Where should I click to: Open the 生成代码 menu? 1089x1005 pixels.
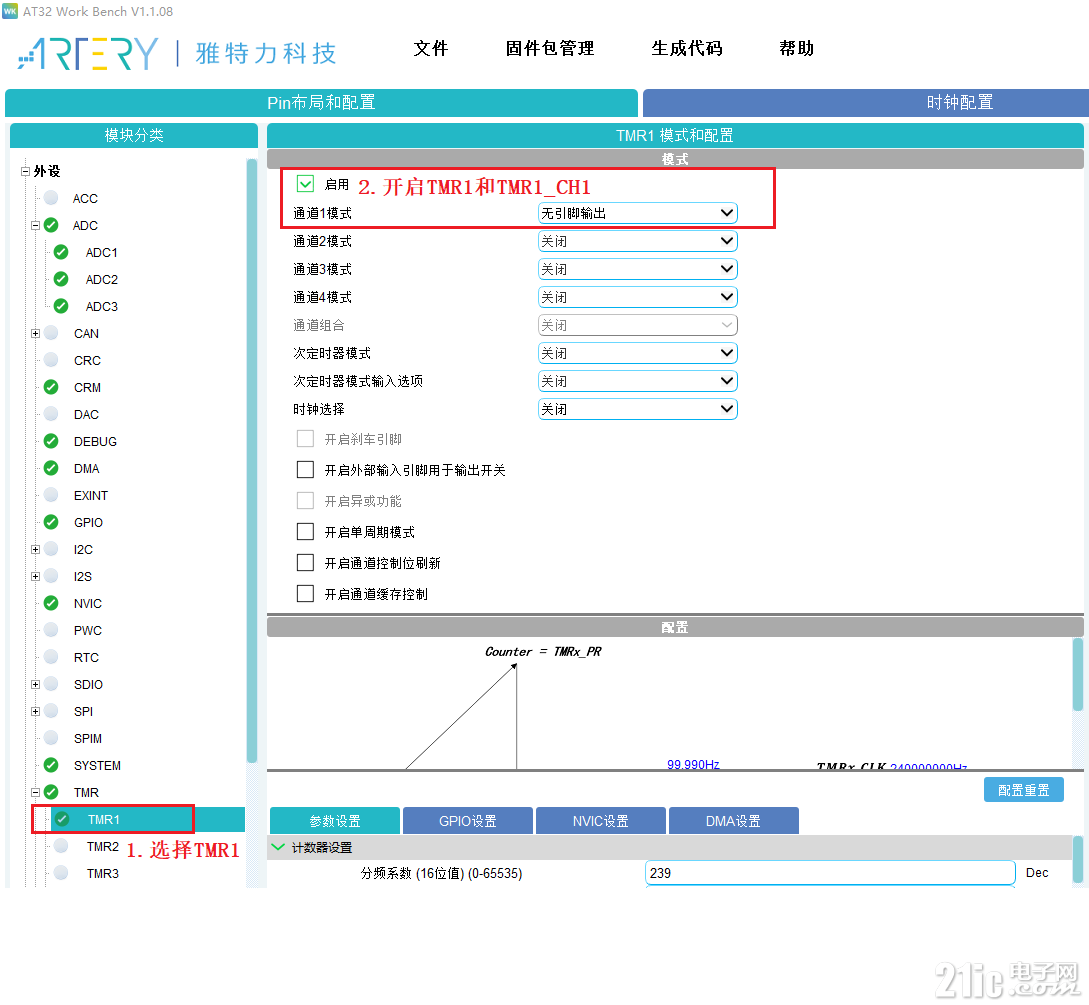coord(687,49)
